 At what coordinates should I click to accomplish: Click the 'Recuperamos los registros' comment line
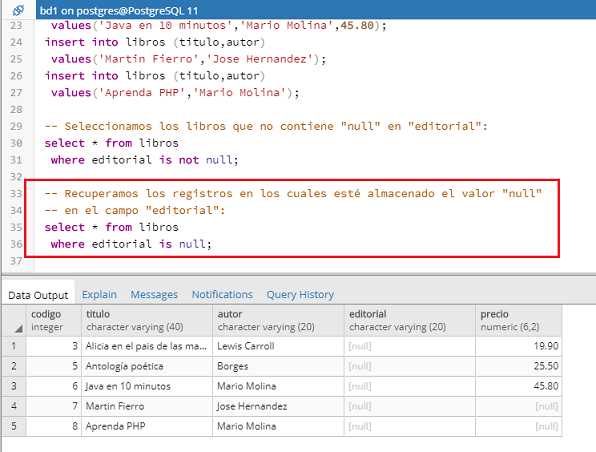coord(293,193)
